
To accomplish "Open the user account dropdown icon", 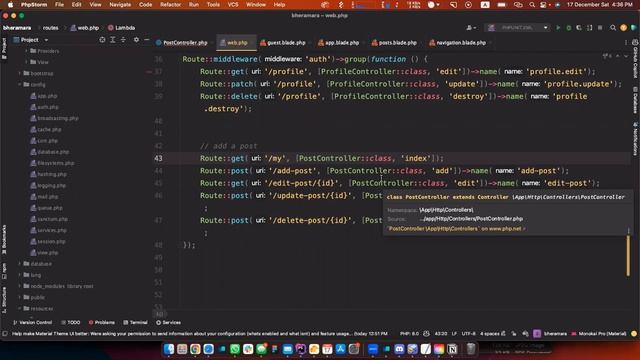I will click(x=471, y=28).
